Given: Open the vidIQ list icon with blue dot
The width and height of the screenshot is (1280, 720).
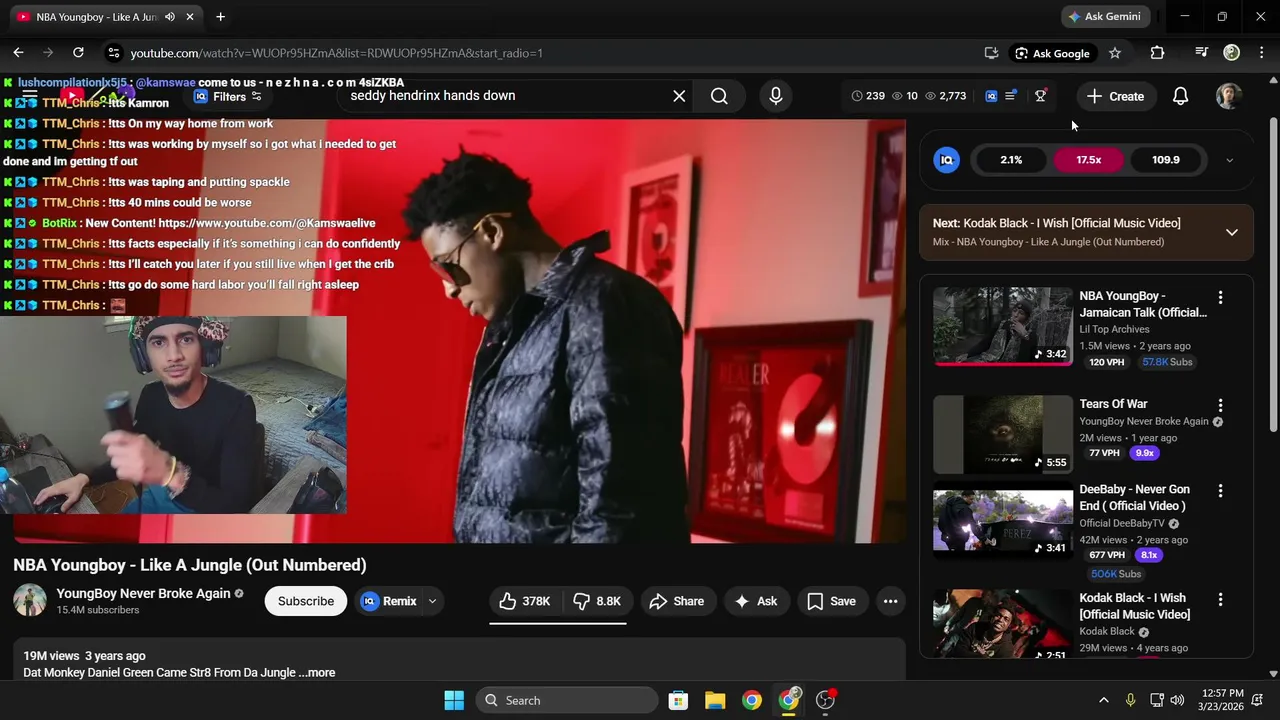Looking at the screenshot, I should 1011,96.
